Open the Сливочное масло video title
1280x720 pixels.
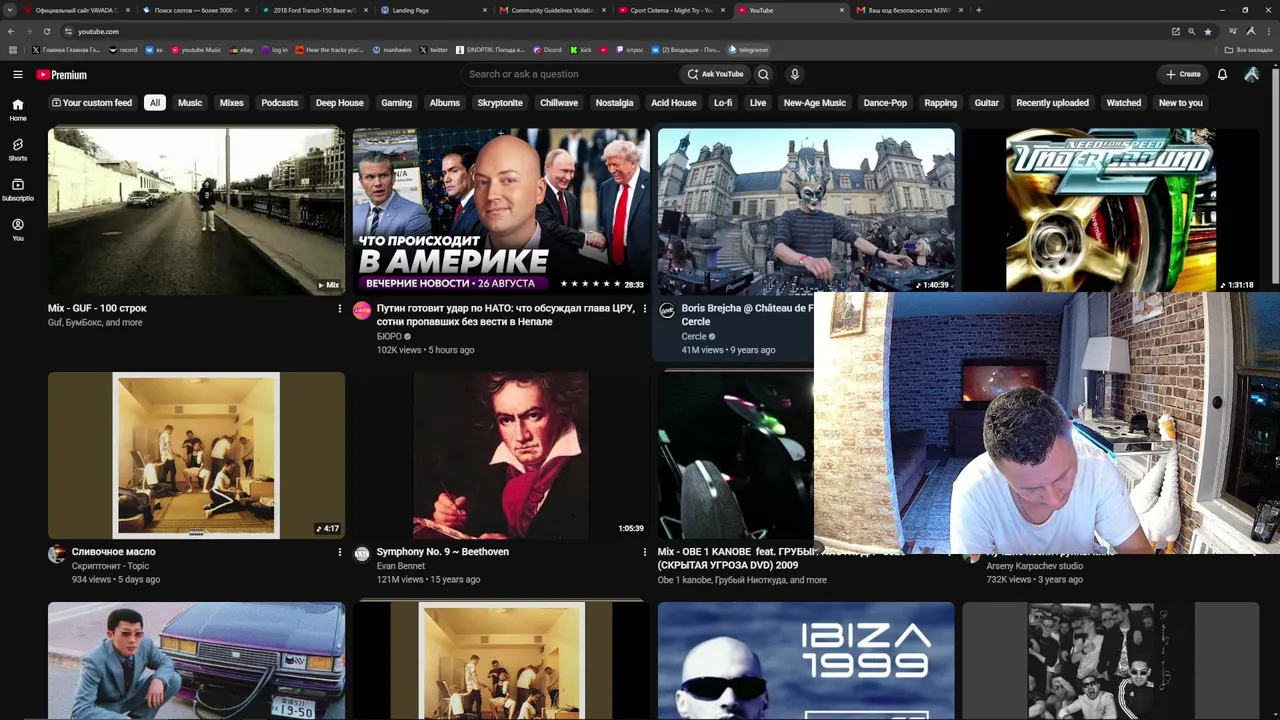(114, 552)
